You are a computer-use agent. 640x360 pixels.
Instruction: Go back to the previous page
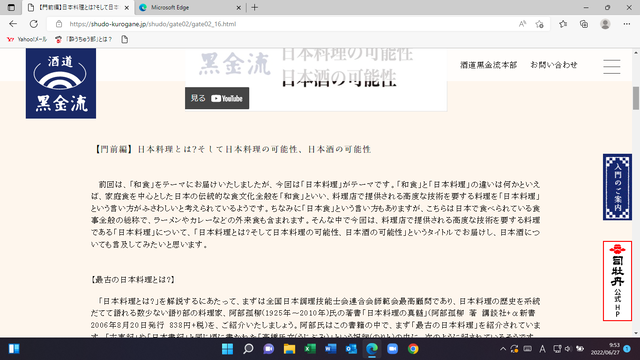tap(13, 24)
